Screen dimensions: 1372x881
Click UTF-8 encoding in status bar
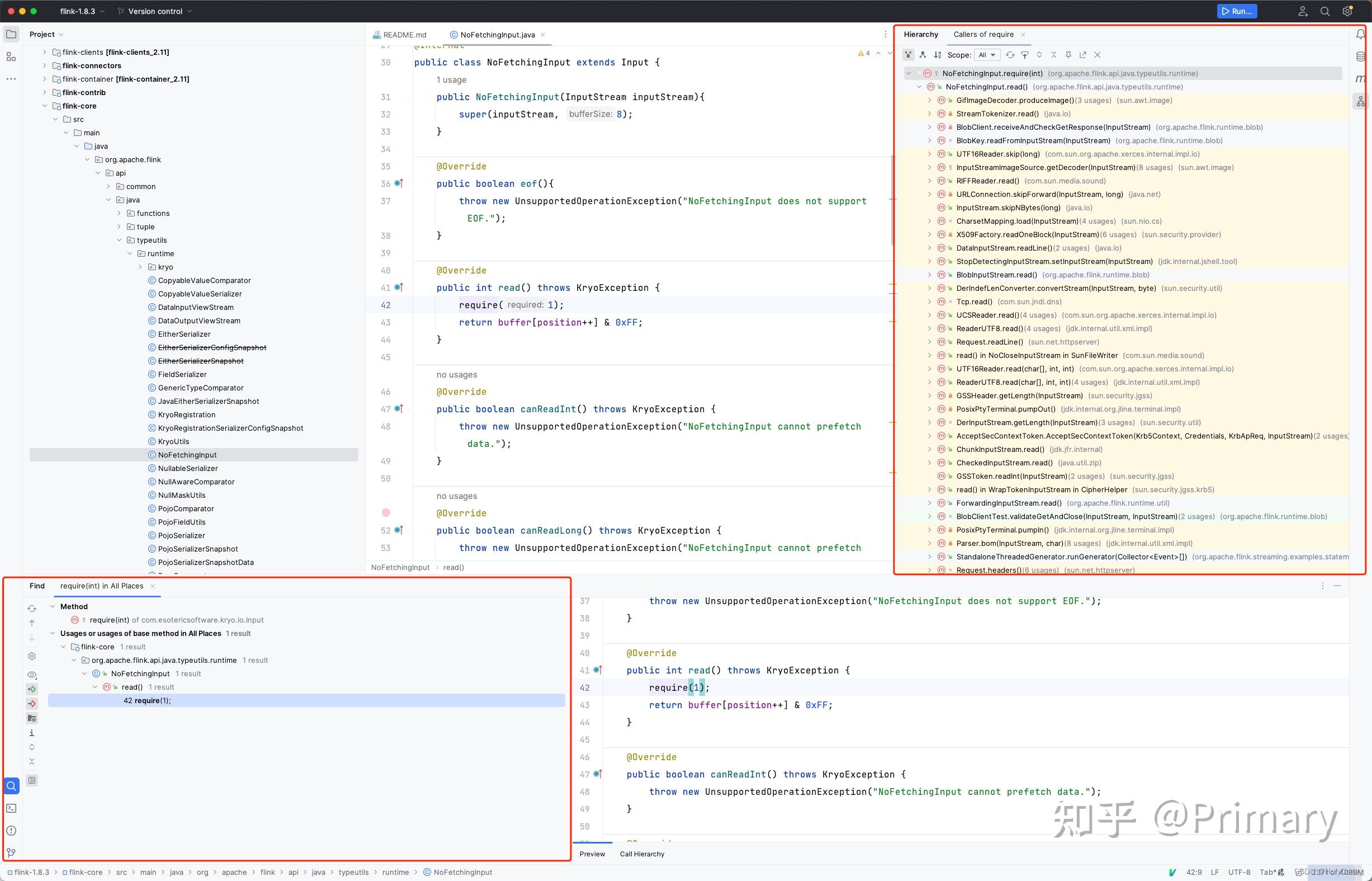pos(1240,872)
